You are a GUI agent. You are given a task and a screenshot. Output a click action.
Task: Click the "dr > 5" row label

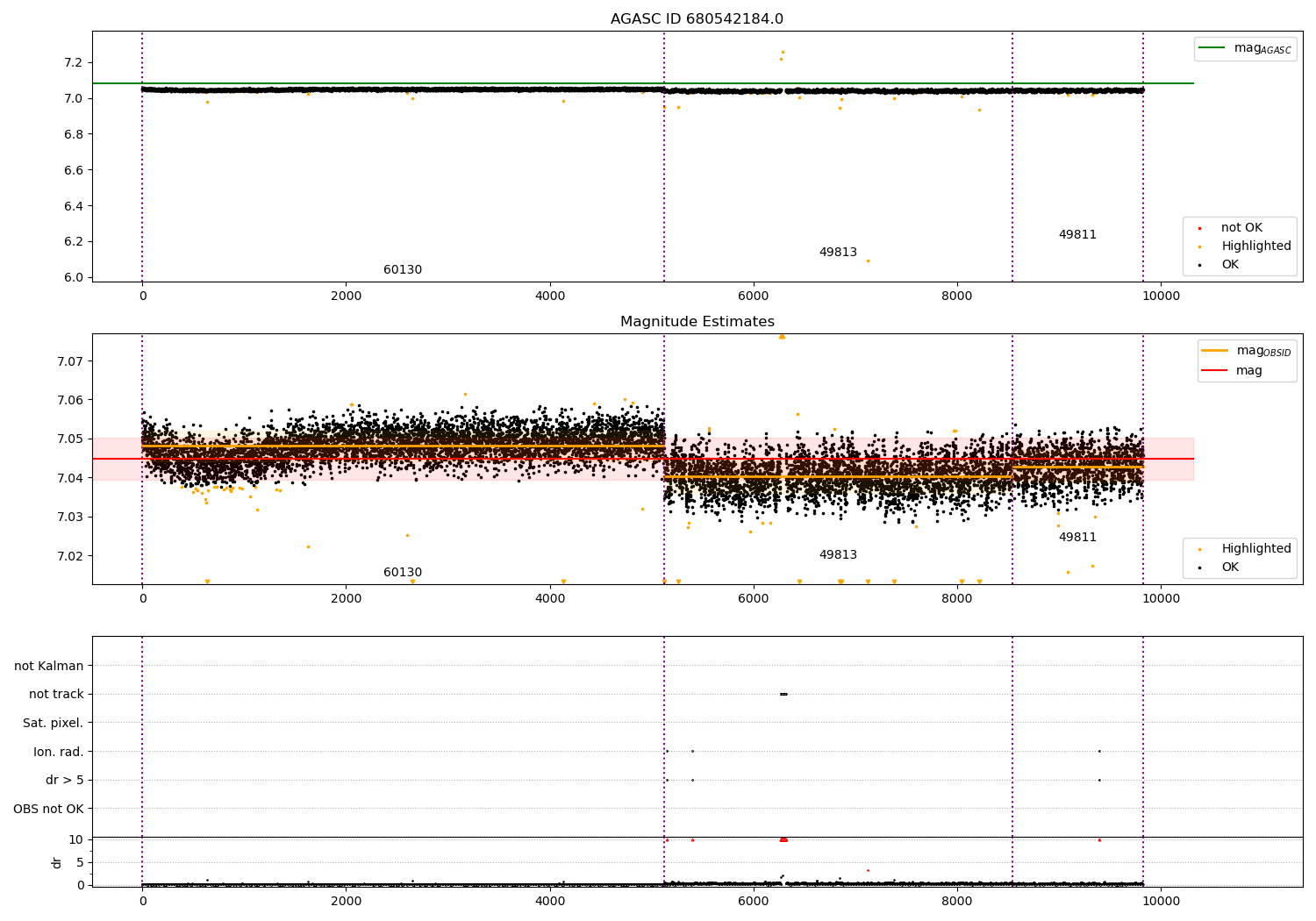click(64, 781)
